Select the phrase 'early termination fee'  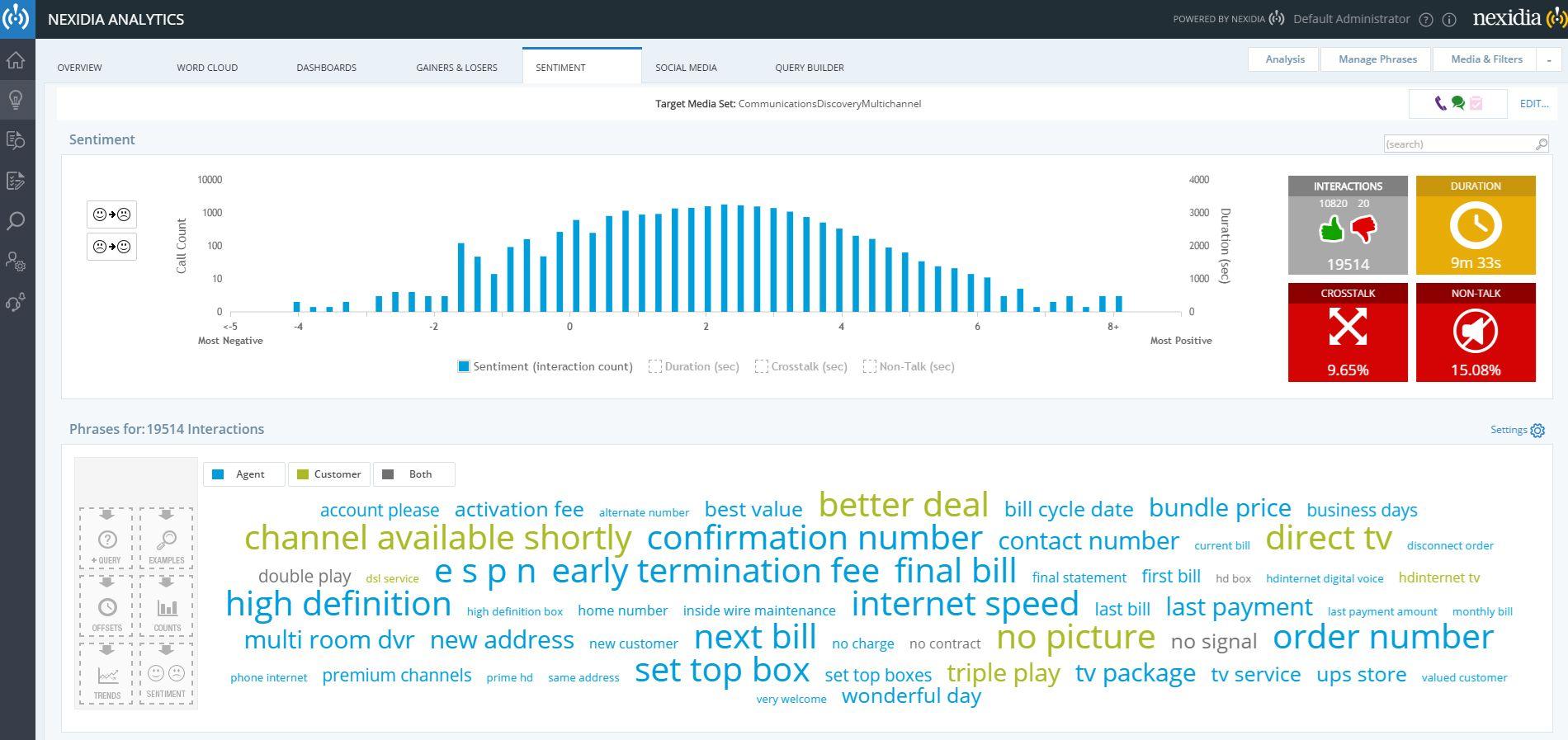(715, 571)
